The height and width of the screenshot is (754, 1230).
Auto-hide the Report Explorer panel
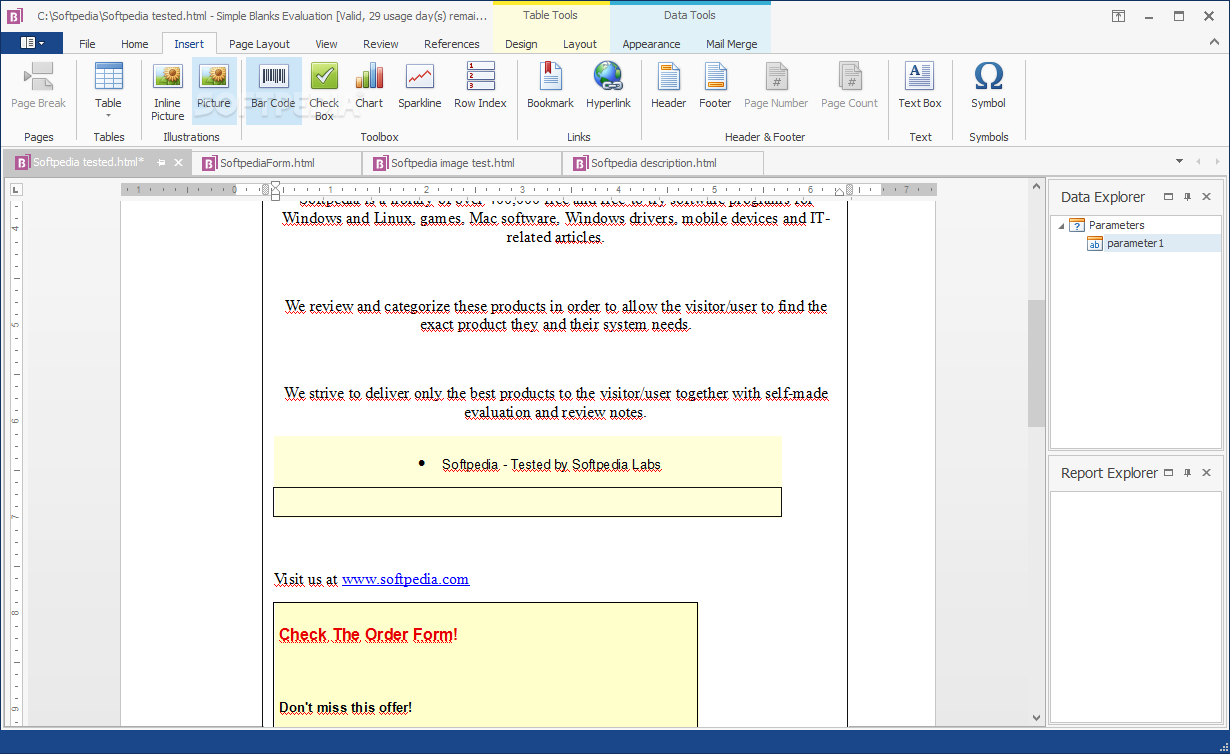(1187, 473)
